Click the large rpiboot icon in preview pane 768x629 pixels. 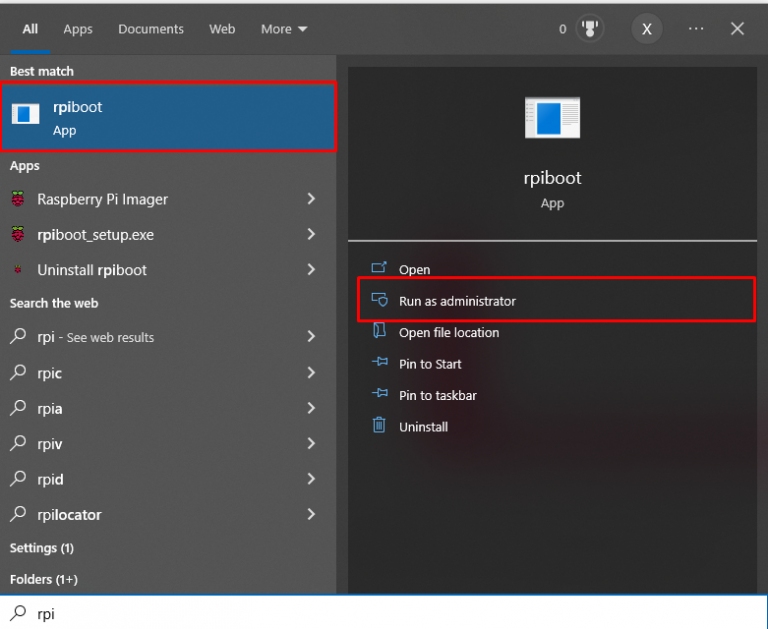(x=552, y=119)
